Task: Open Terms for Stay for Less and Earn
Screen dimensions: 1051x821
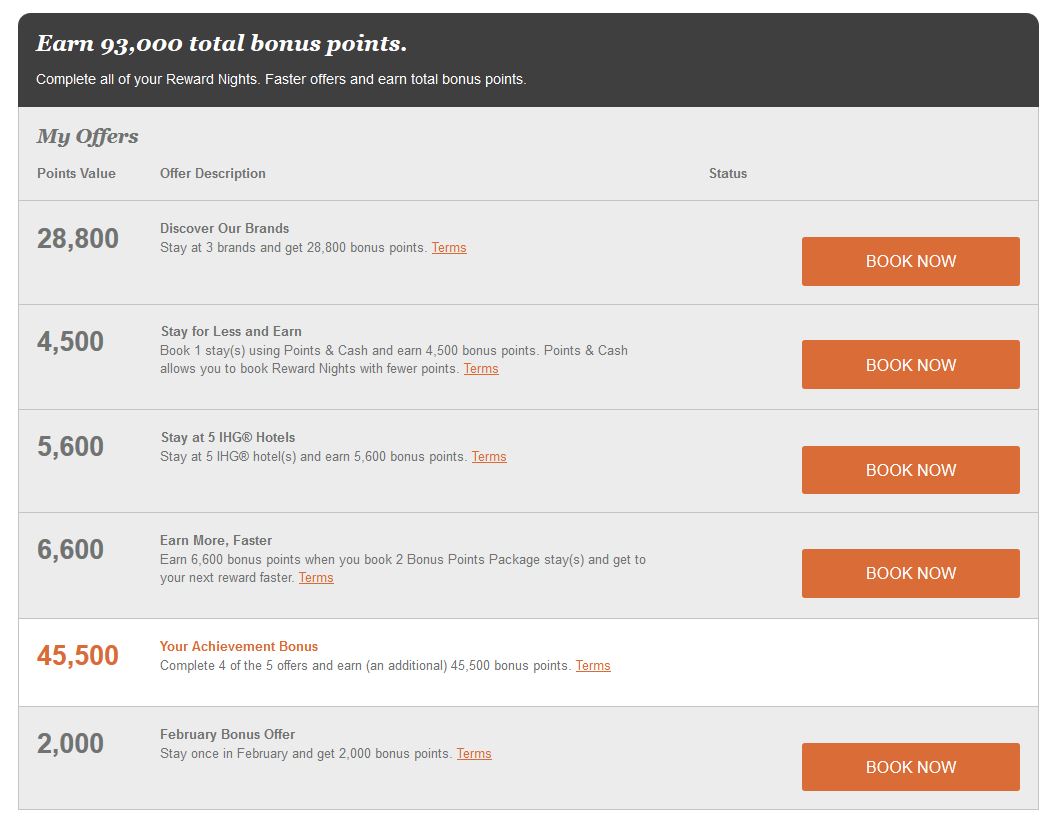Action: point(481,369)
